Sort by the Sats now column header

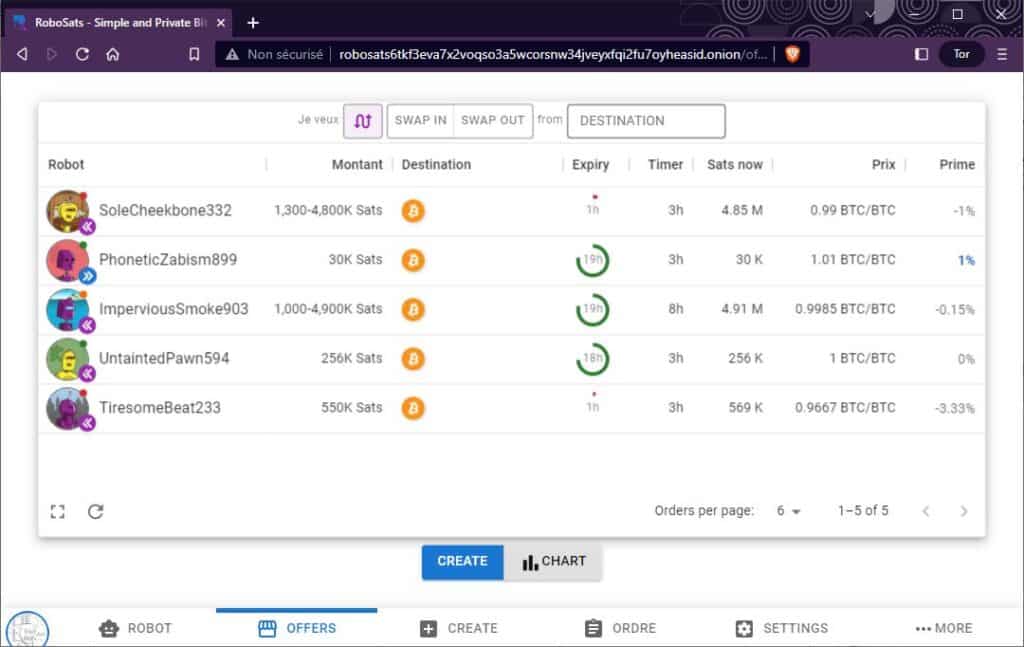[735, 165]
